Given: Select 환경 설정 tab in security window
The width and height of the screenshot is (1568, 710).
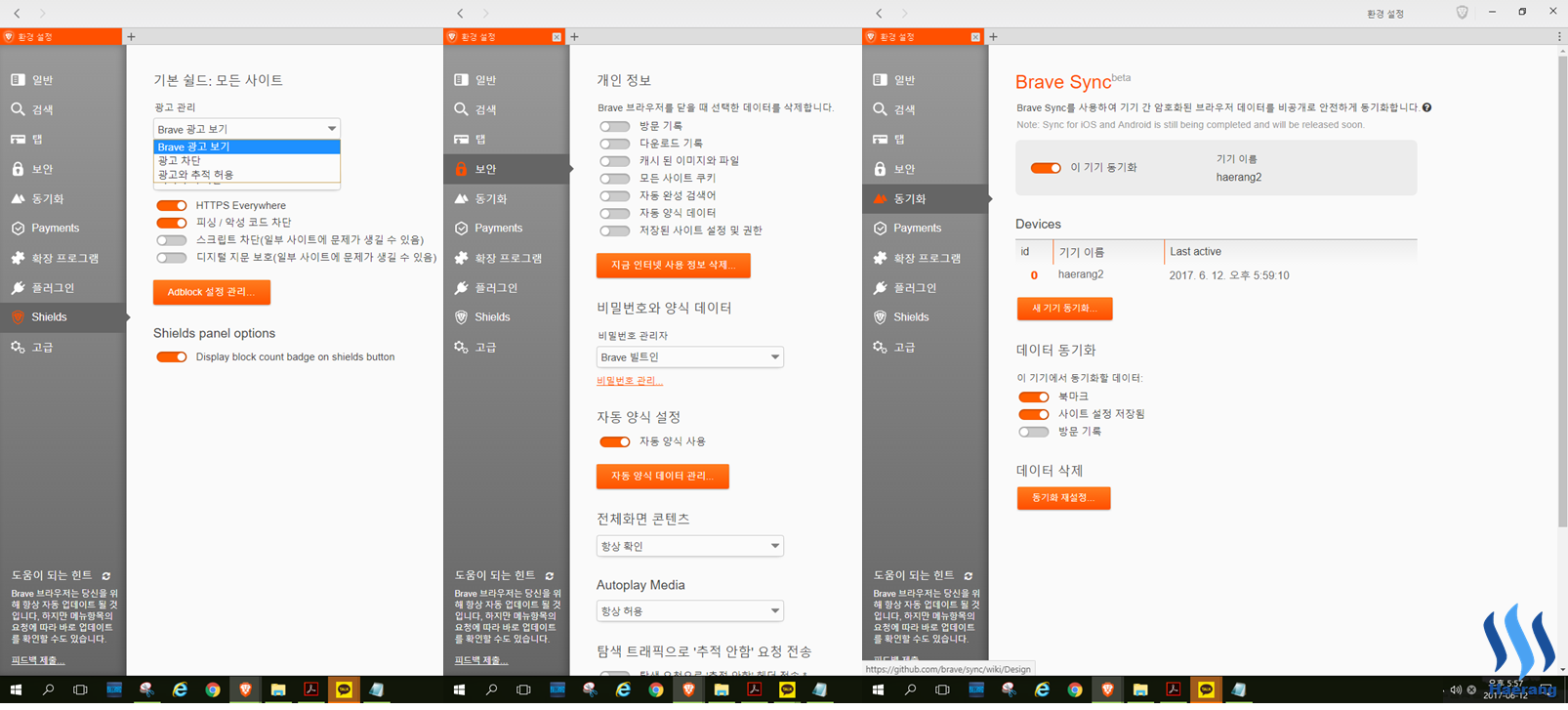Looking at the screenshot, I should point(505,37).
